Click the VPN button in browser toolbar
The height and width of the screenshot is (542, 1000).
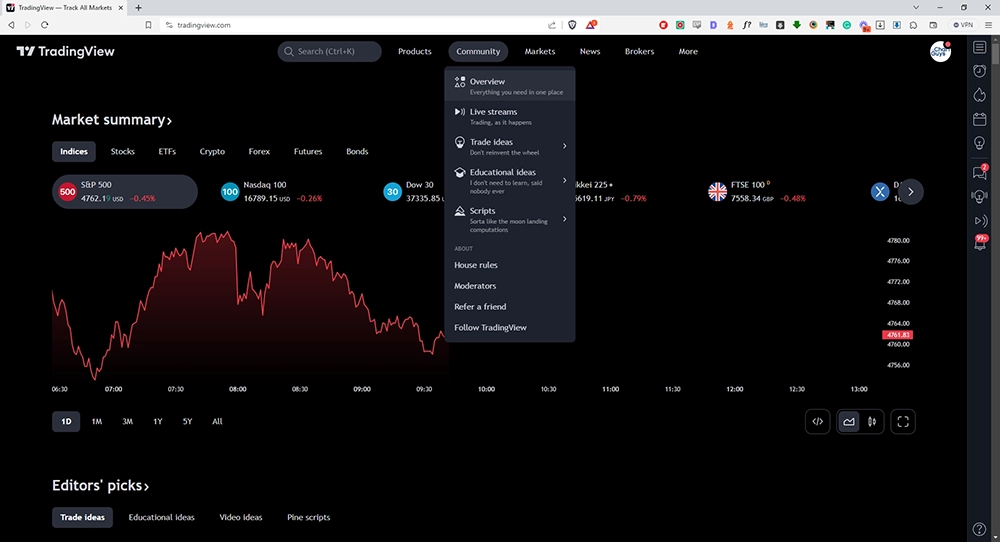pyautogui.click(x=963, y=25)
